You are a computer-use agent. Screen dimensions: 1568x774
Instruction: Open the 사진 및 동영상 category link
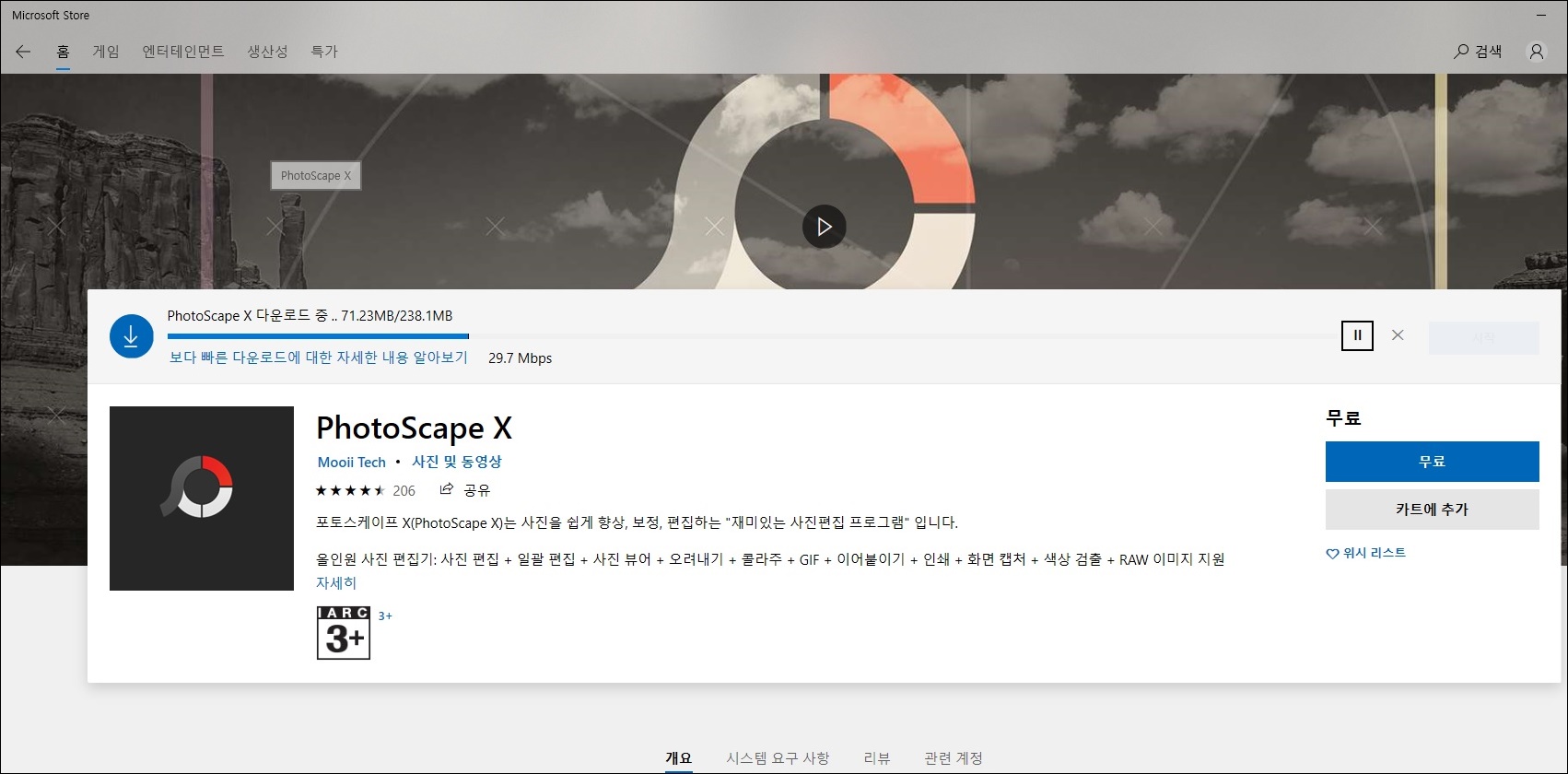(x=457, y=462)
